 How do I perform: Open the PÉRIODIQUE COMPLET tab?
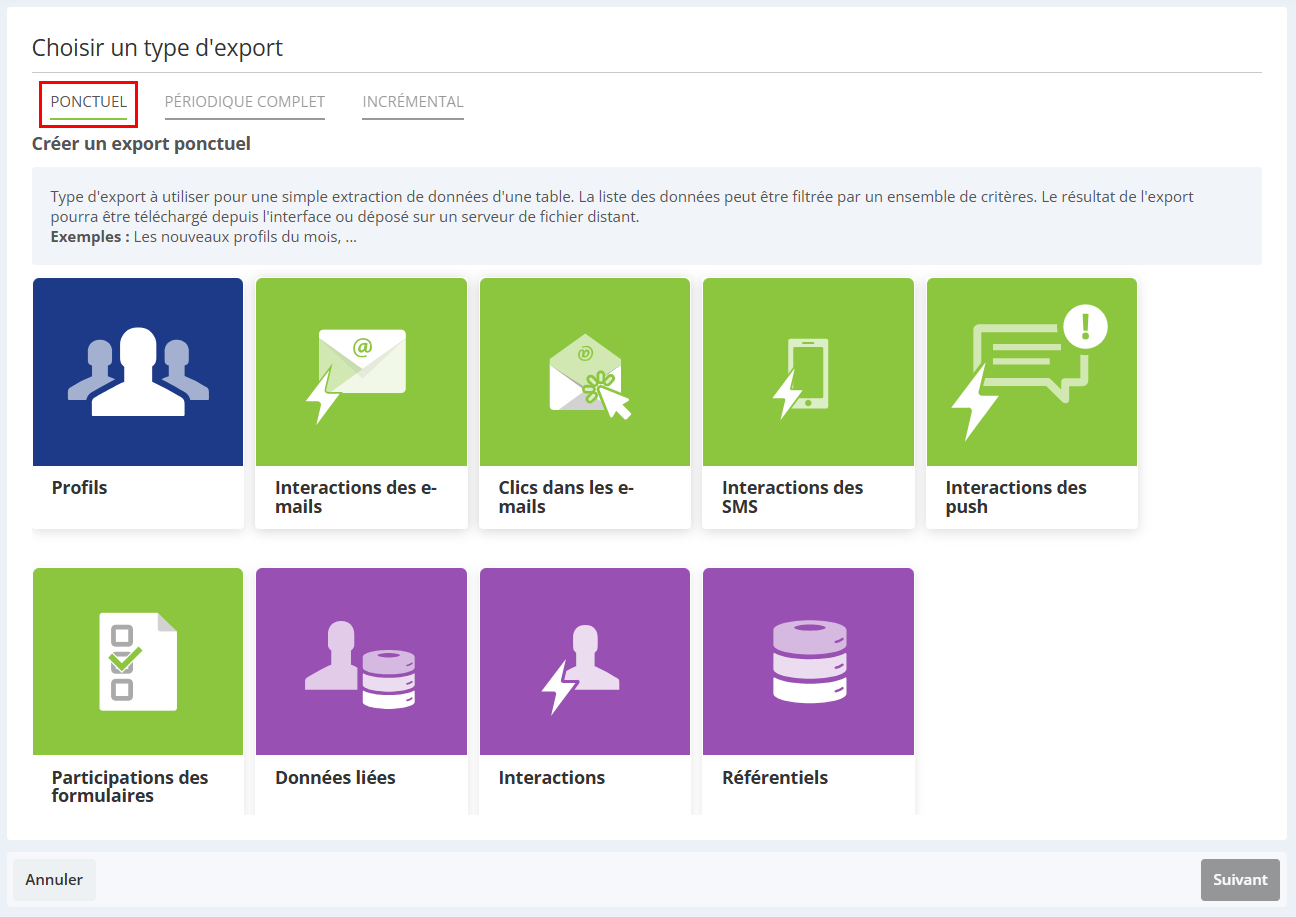tap(245, 102)
